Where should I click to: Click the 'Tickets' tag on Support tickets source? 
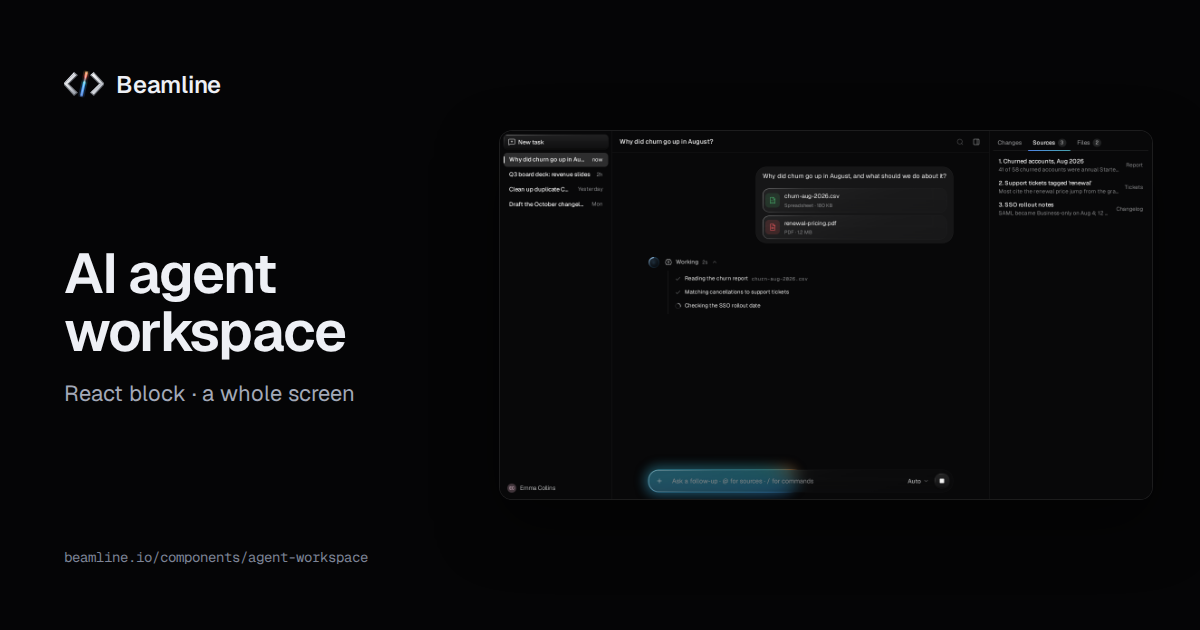click(x=1134, y=187)
